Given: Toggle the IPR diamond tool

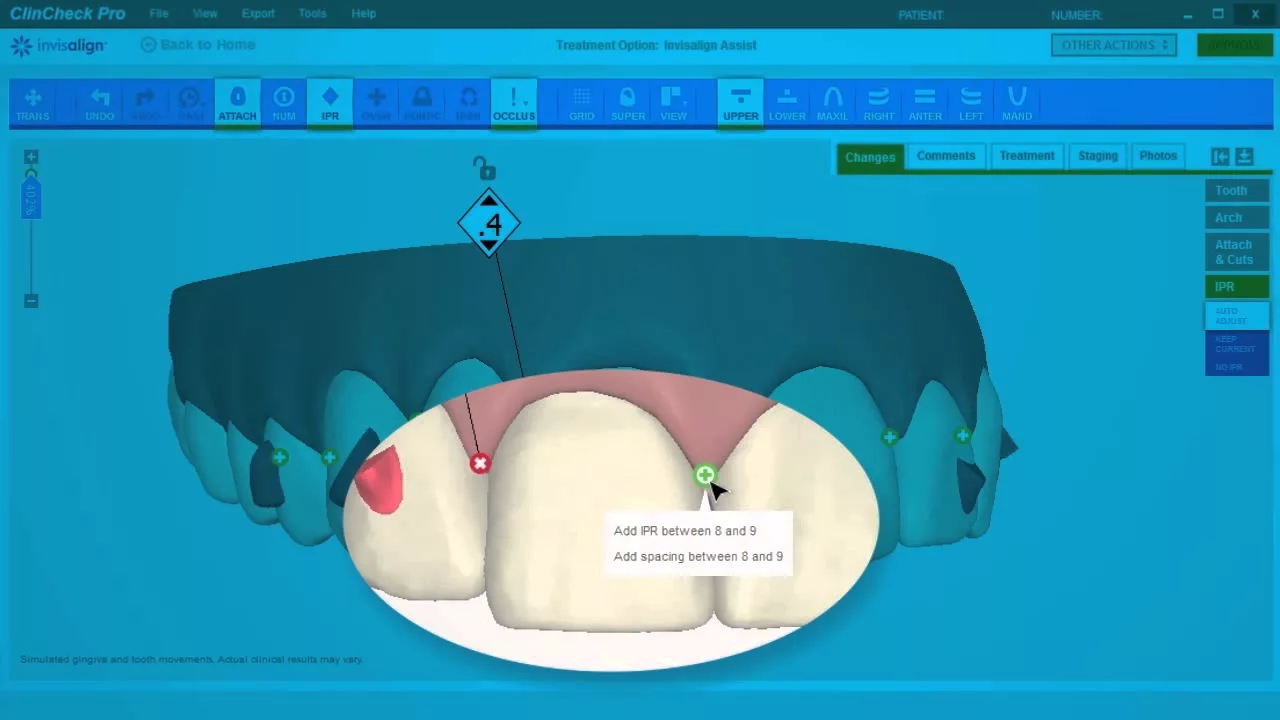Looking at the screenshot, I should pyautogui.click(x=330, y=103).
